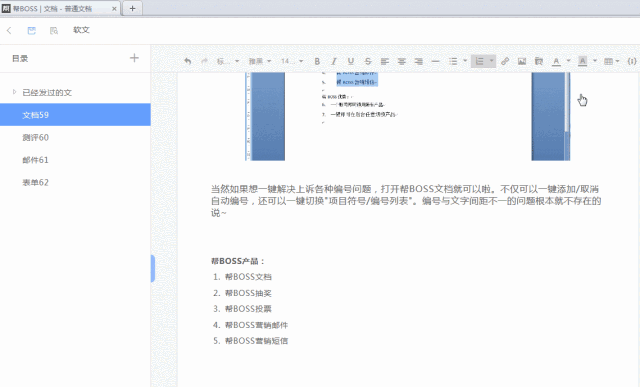The width and height of the screenshot is (640, 387).
Task: Go back with the left arrow
Action: tap(9, 30)
